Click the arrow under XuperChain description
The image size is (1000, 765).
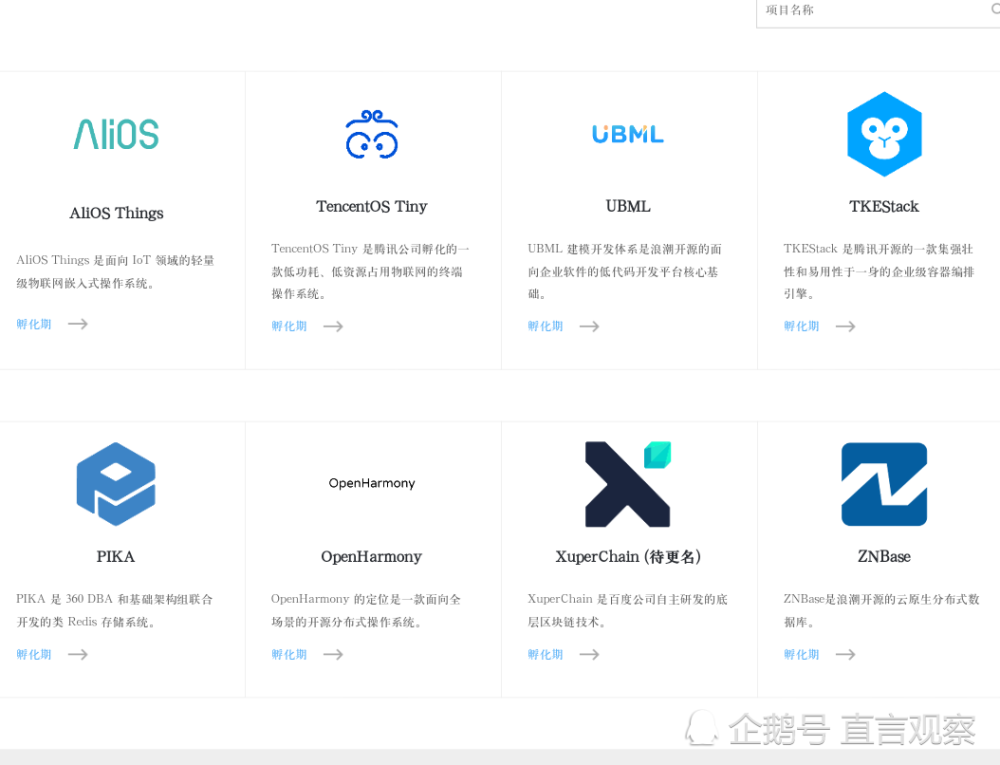click(x=589, y=654)
